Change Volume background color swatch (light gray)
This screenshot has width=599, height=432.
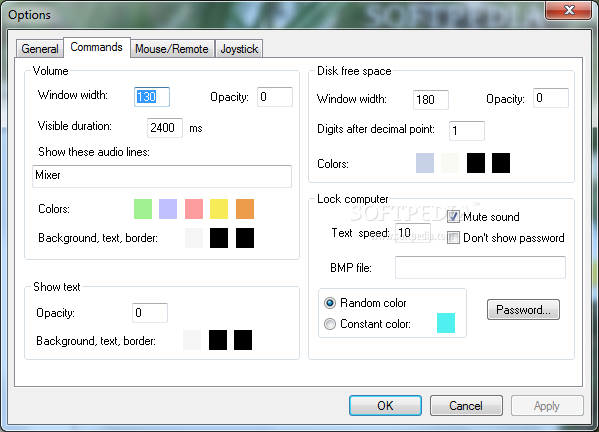point(194,238)
